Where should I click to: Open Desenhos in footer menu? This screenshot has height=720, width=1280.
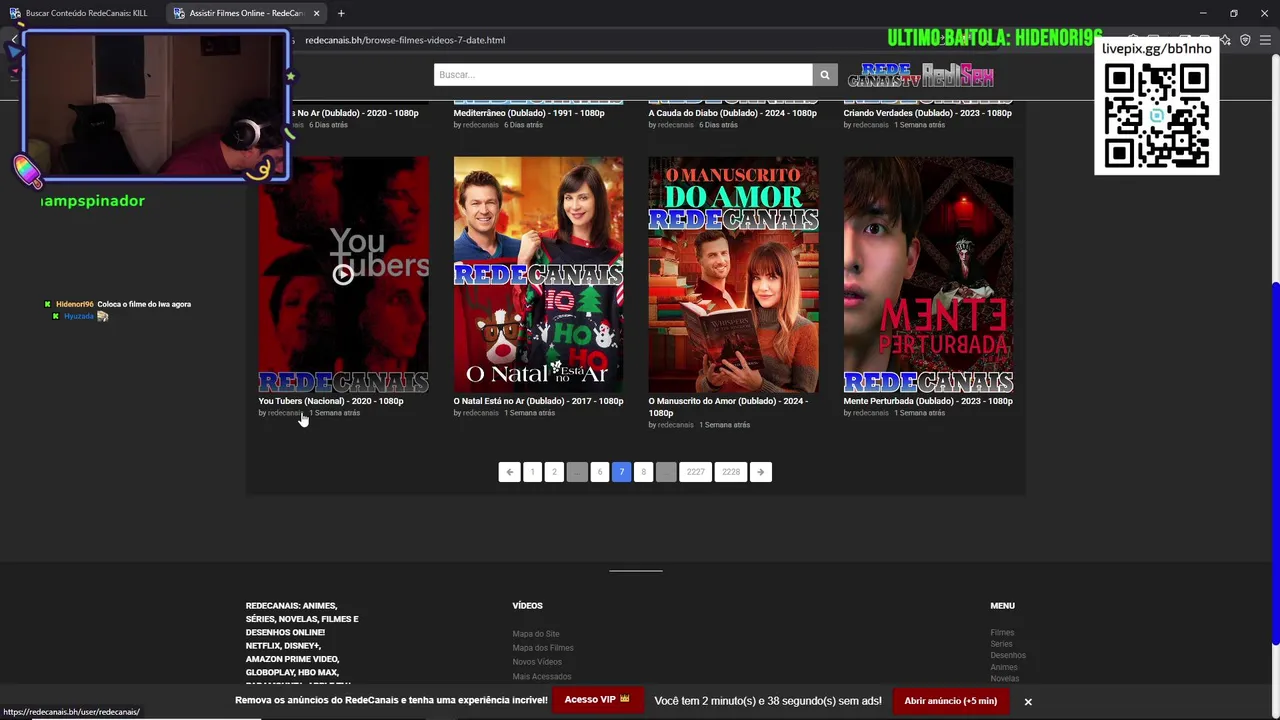click(x=1008, y=656)
